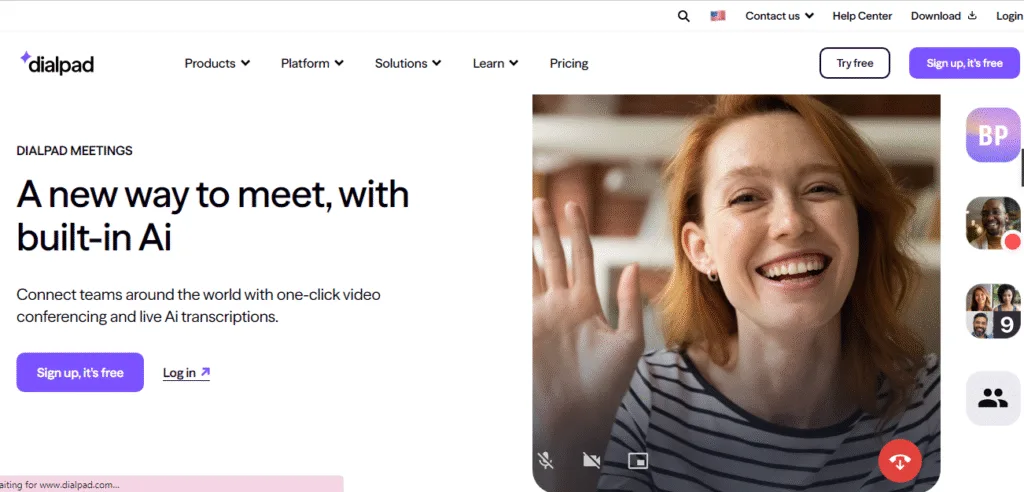Image resolution: width=1024 pixels, height=492 pixels.
Task: Go to the Dialpad logo home
Action: coord(57,63)
